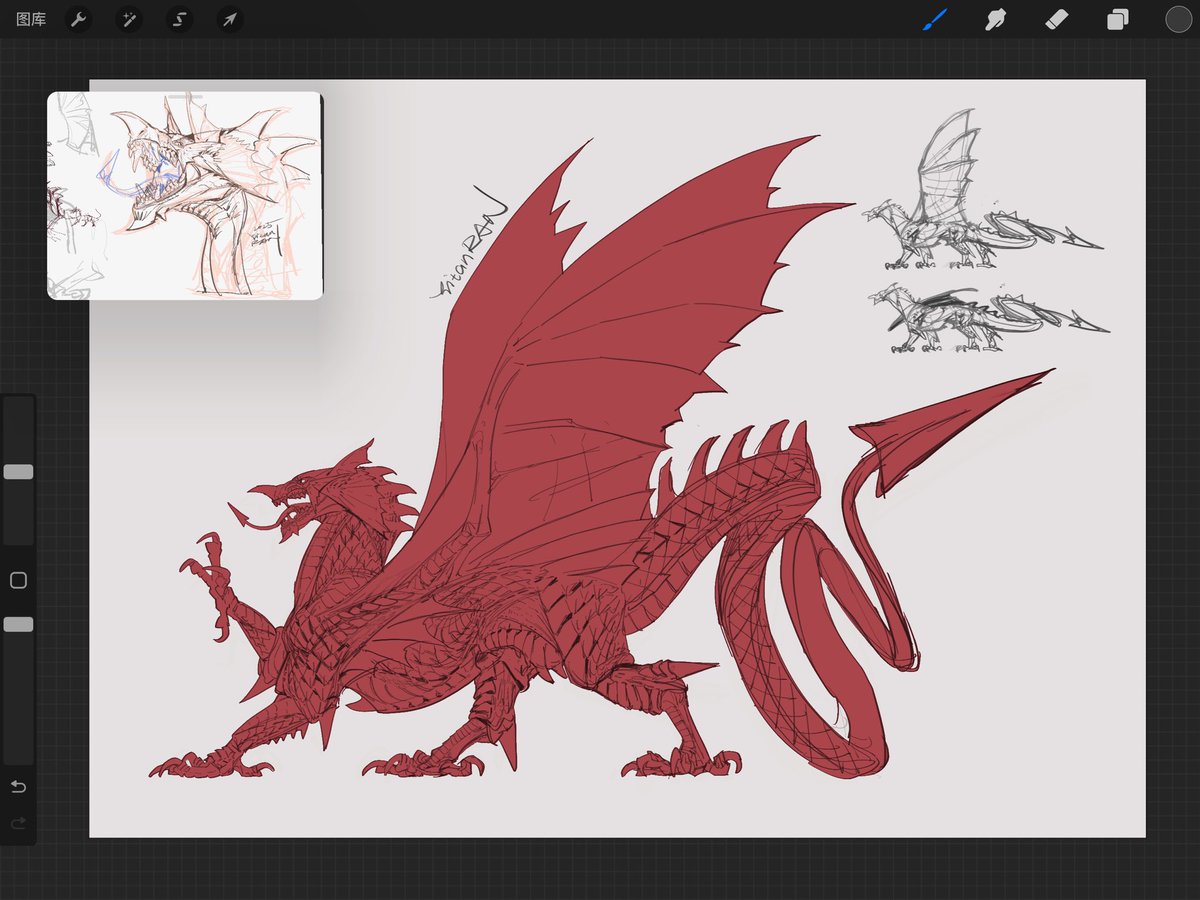Viewport: 1200px width, 900px height.
Task: Open the Layers panel
Action: click(x=1118, y=19)
